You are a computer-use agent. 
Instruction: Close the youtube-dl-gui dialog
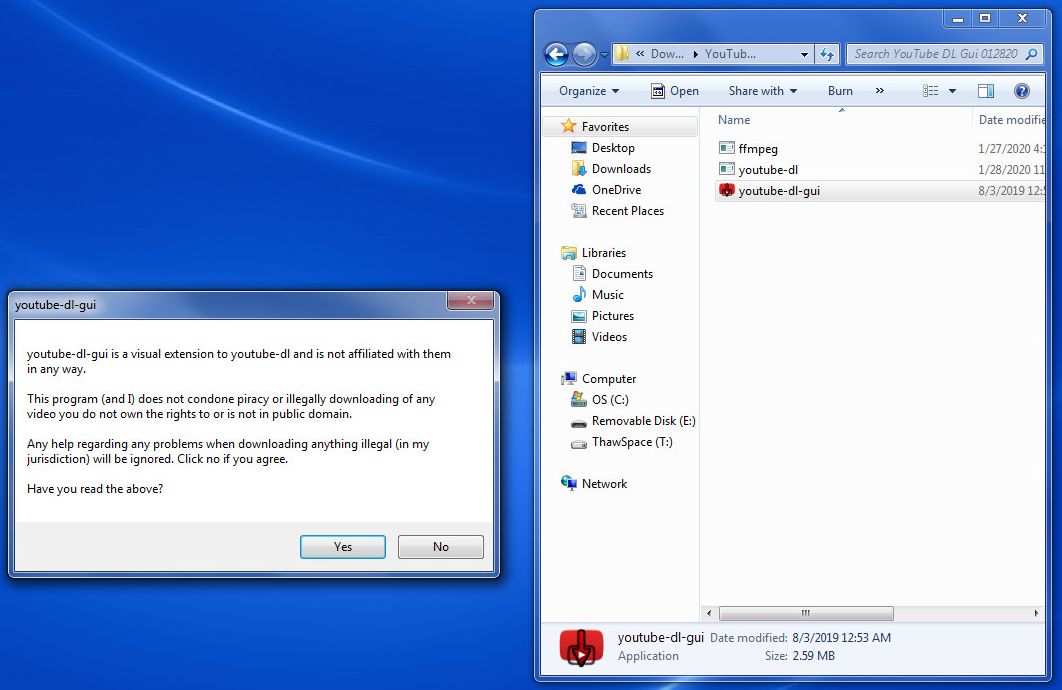(471, 300)
